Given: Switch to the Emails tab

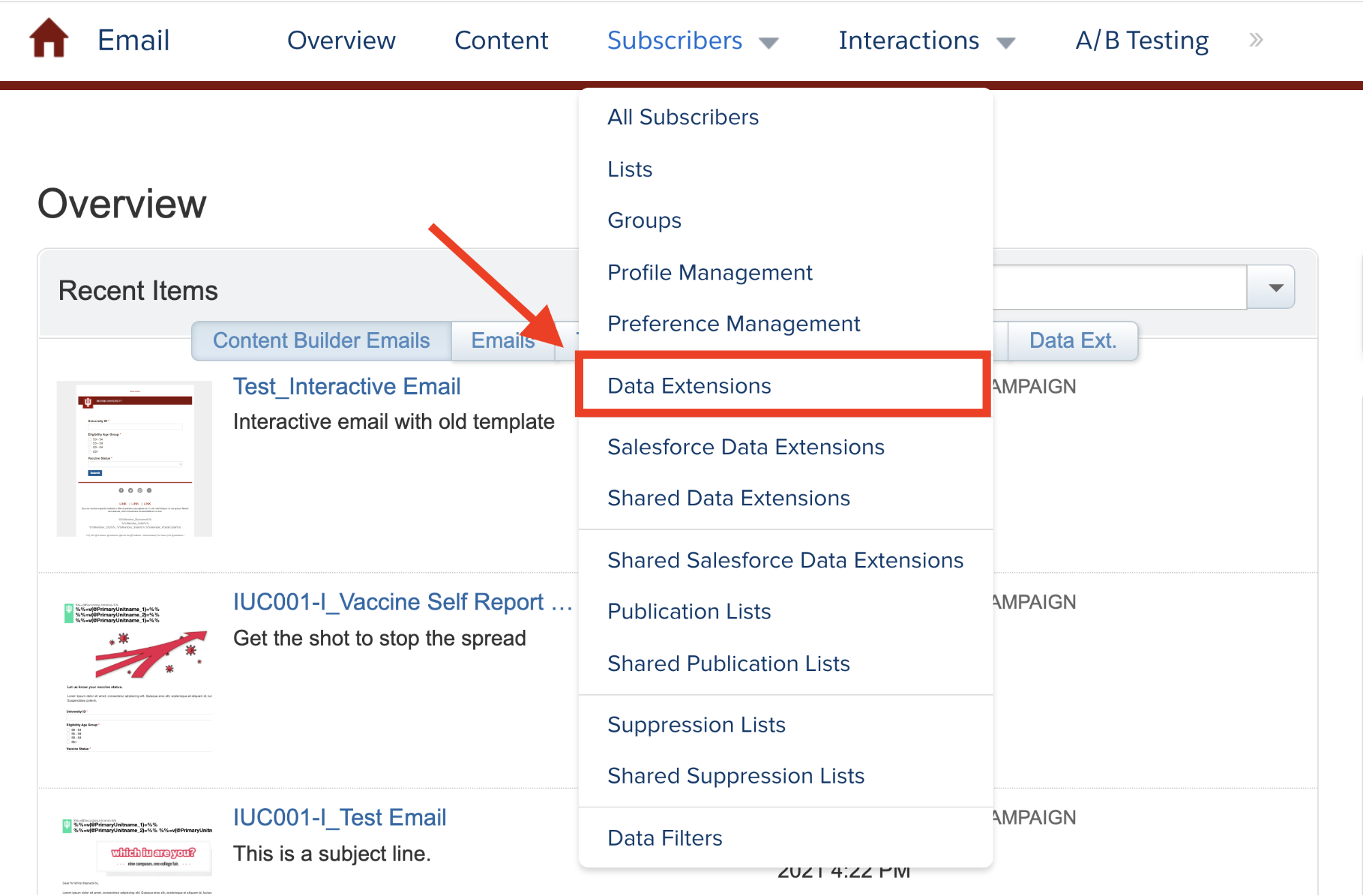Looking at the screenshot, I should (x=503, y=340).
